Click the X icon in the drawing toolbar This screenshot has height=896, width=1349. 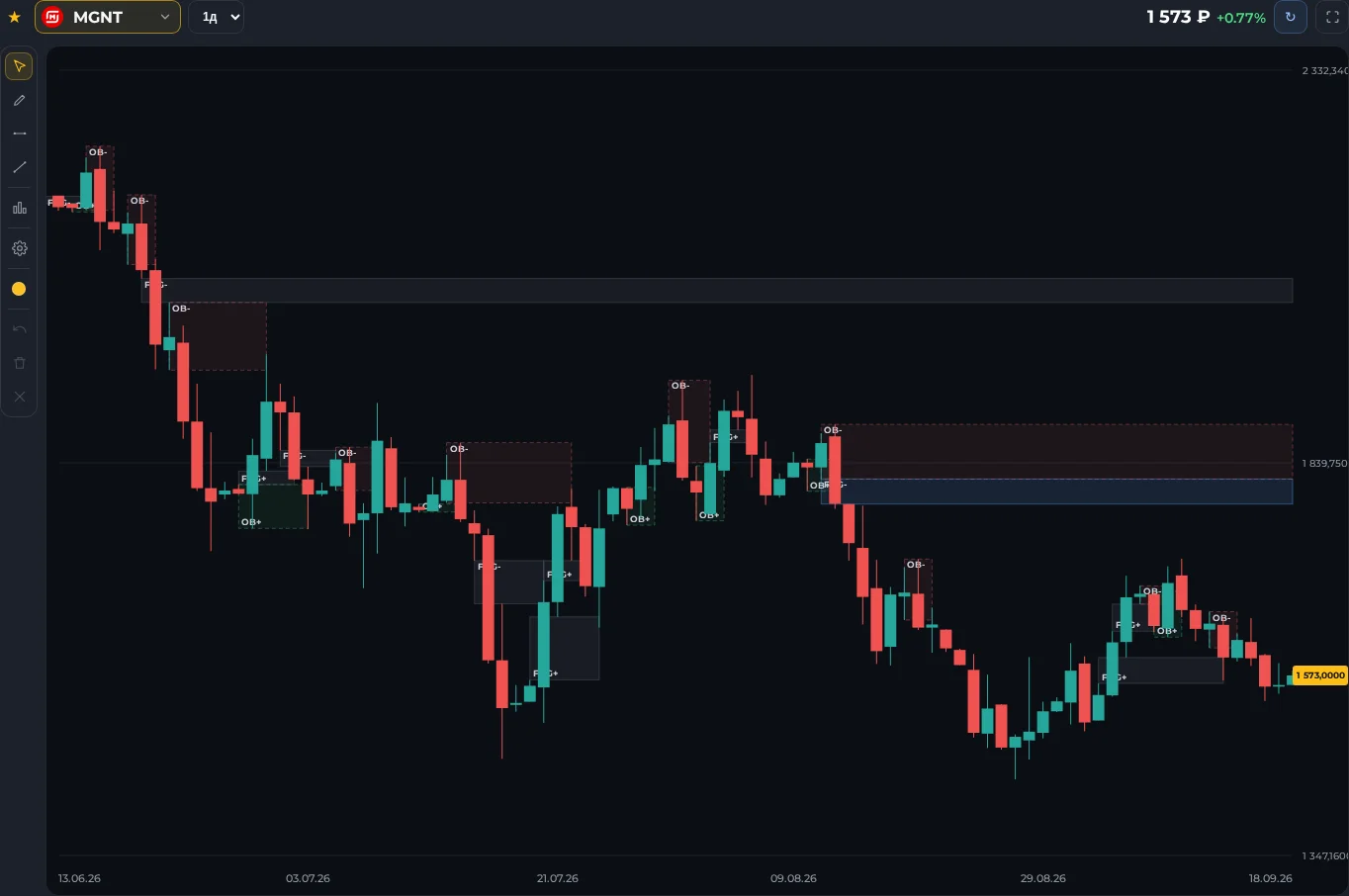(x=19, y=397)
